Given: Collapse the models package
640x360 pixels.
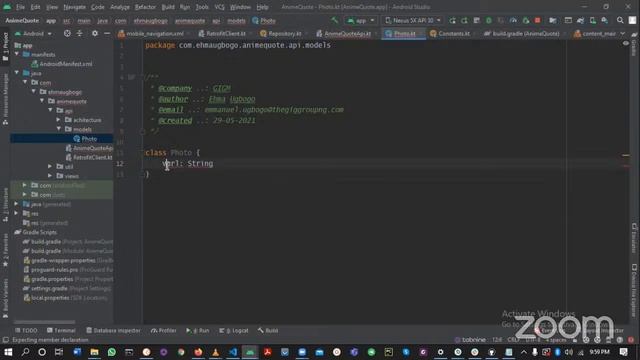Looking at the screenshot, I should (58, 129).
